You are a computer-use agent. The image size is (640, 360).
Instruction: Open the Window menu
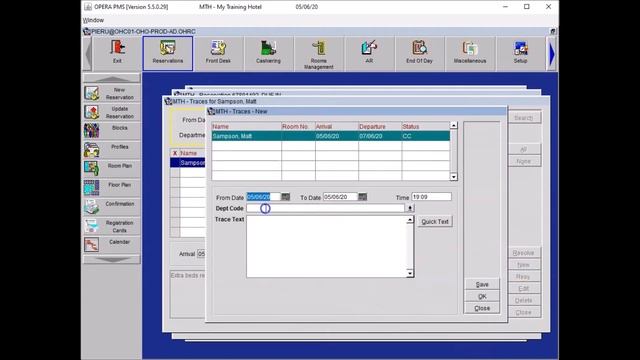(93, 20)
